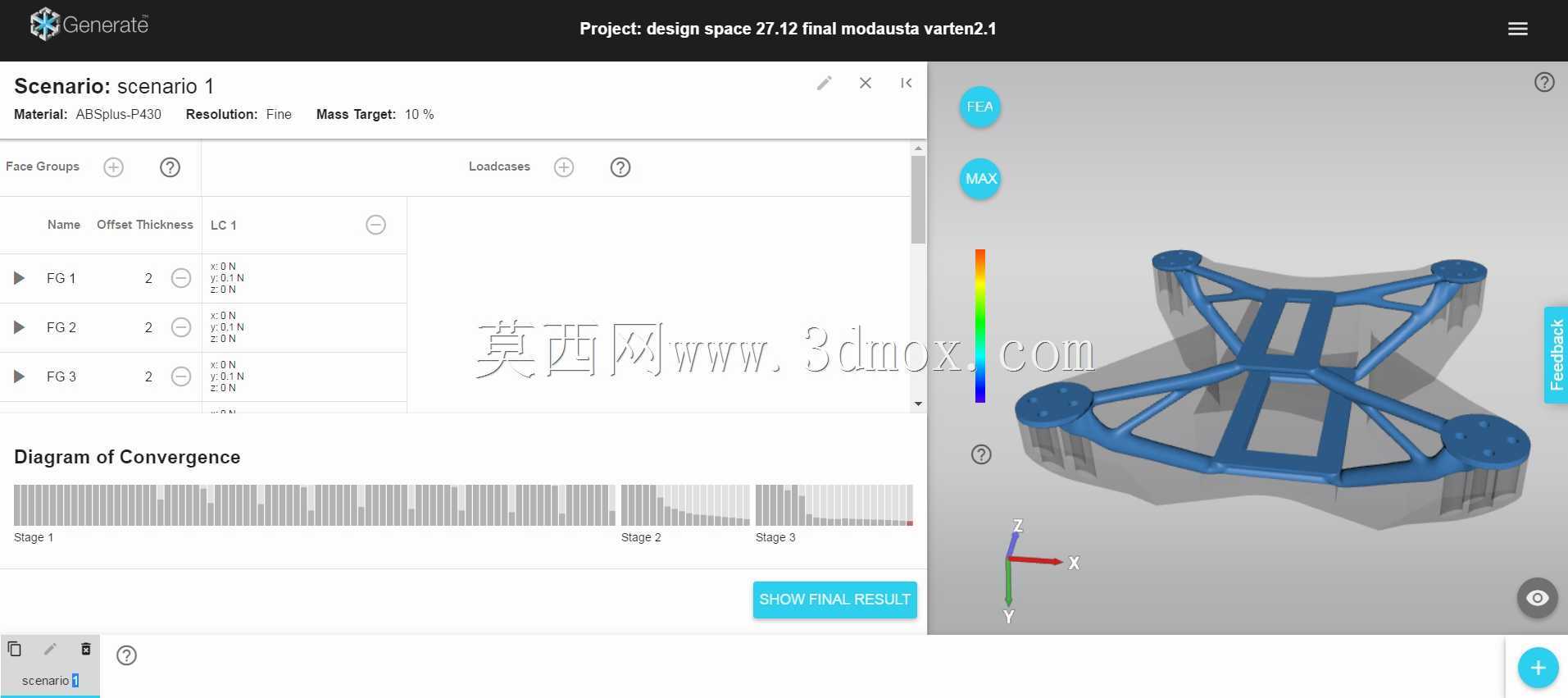Click SHOW FINAL RESULT button
This screenshot has height=698, width=1568.
(x=834, y=600)
